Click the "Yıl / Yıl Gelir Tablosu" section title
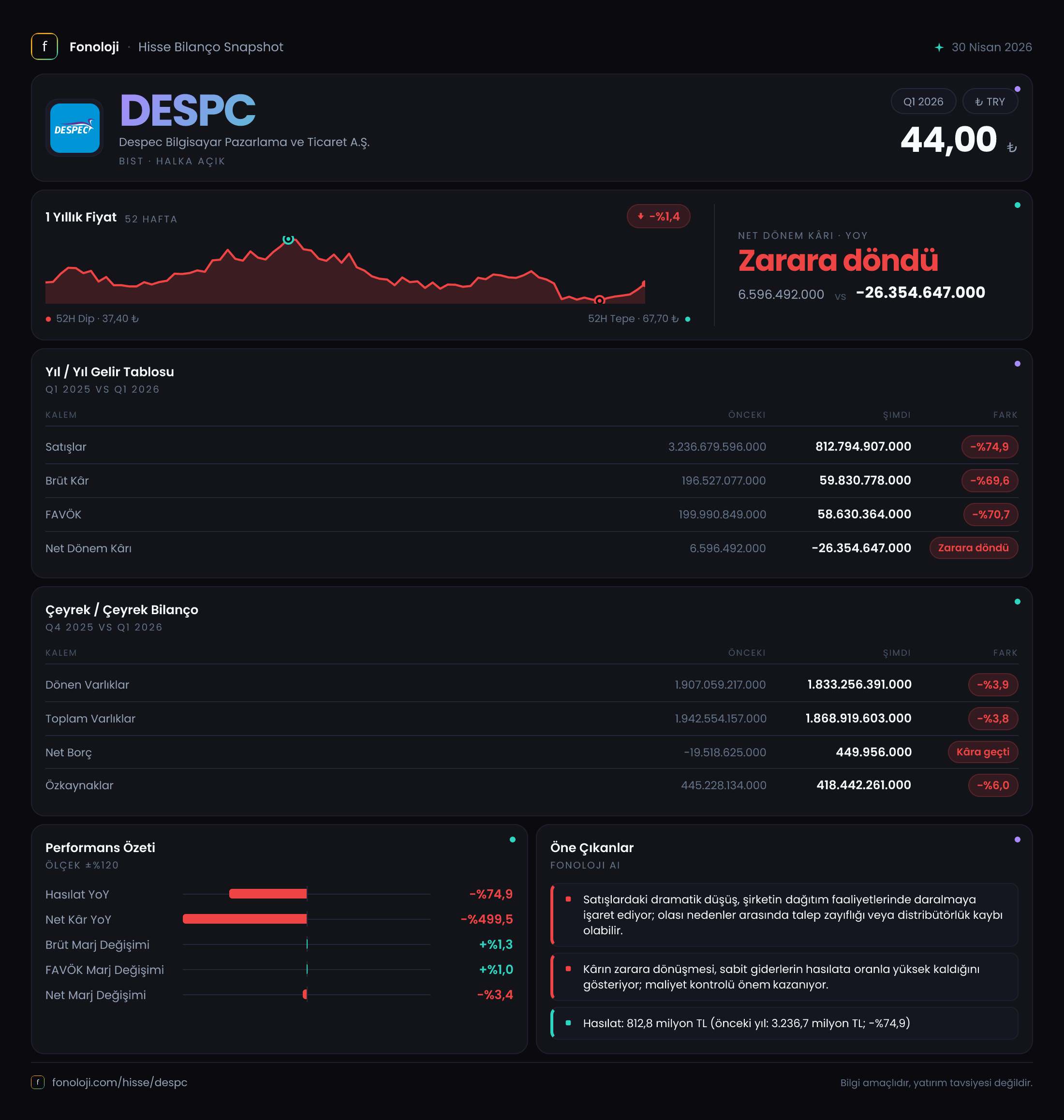 [x=109, y=372]
